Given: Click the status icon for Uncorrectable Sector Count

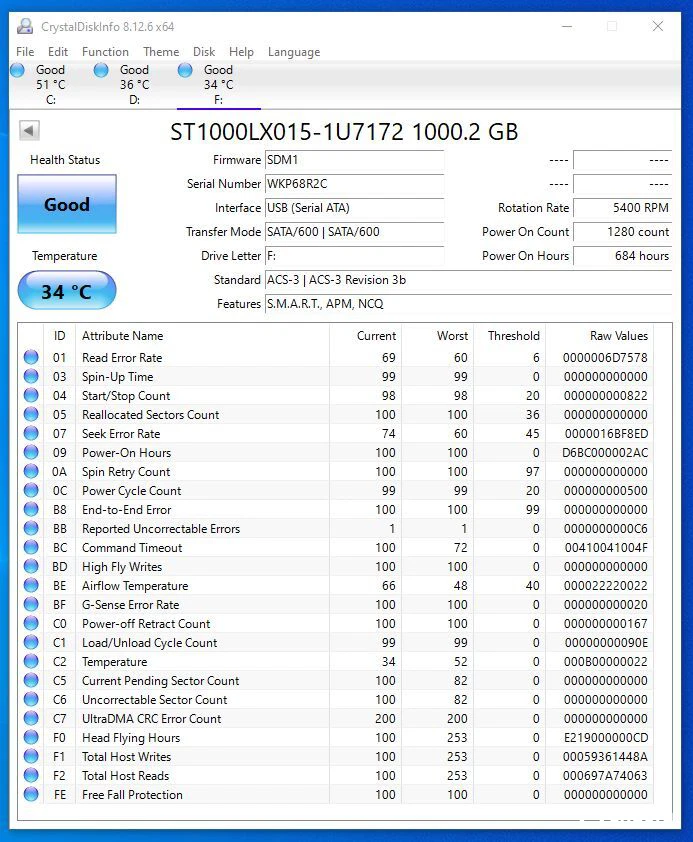Looking at the screenshot, I should [x=31, y=699].
